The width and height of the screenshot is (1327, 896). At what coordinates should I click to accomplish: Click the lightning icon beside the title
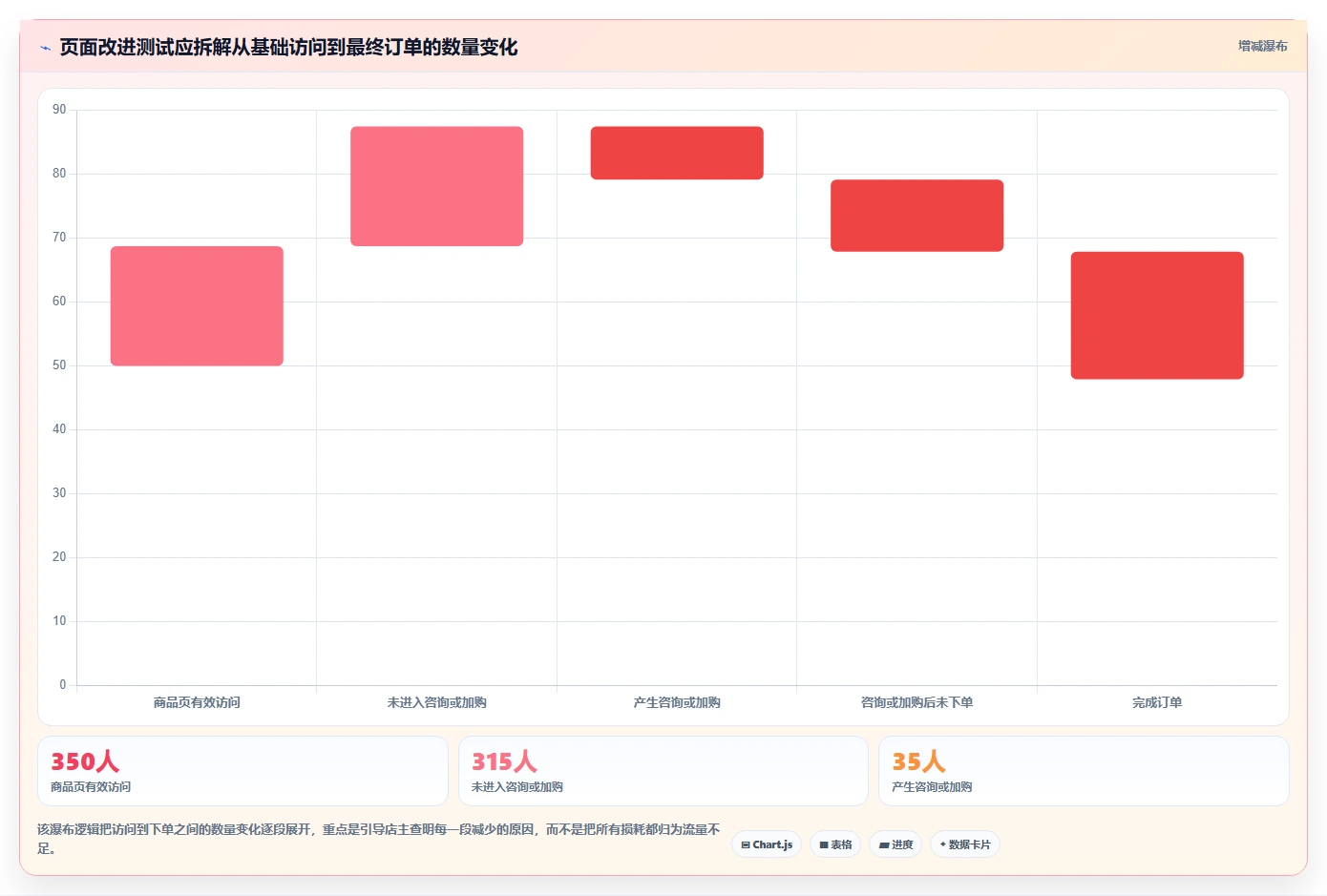[x=45, y=48]
